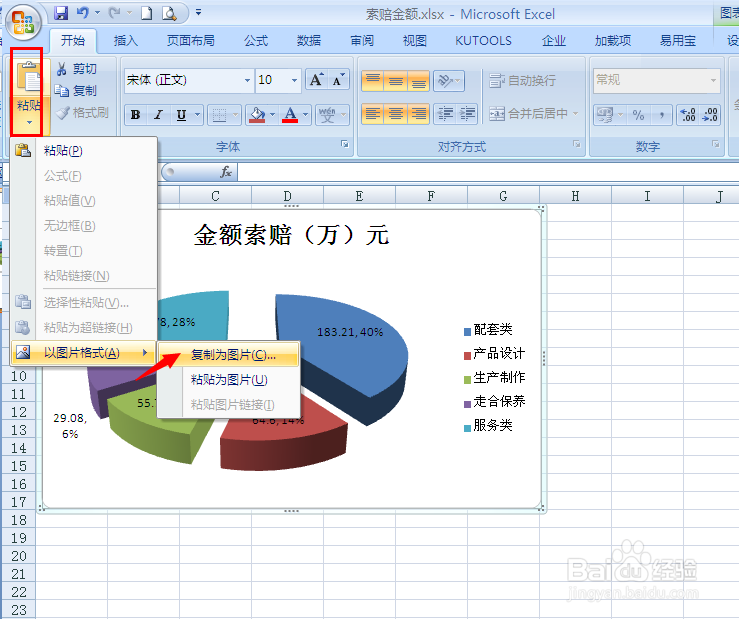The image size is (739, 619).
Task: Toggle bottom vertical alignment
Action: tap(418, 81)
